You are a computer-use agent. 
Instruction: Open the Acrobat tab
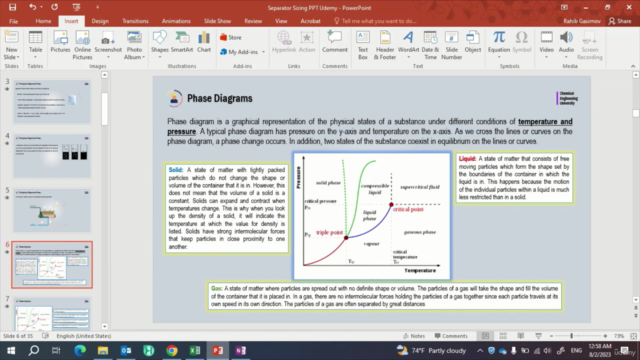pyautogui.click(x=310, y=21)
